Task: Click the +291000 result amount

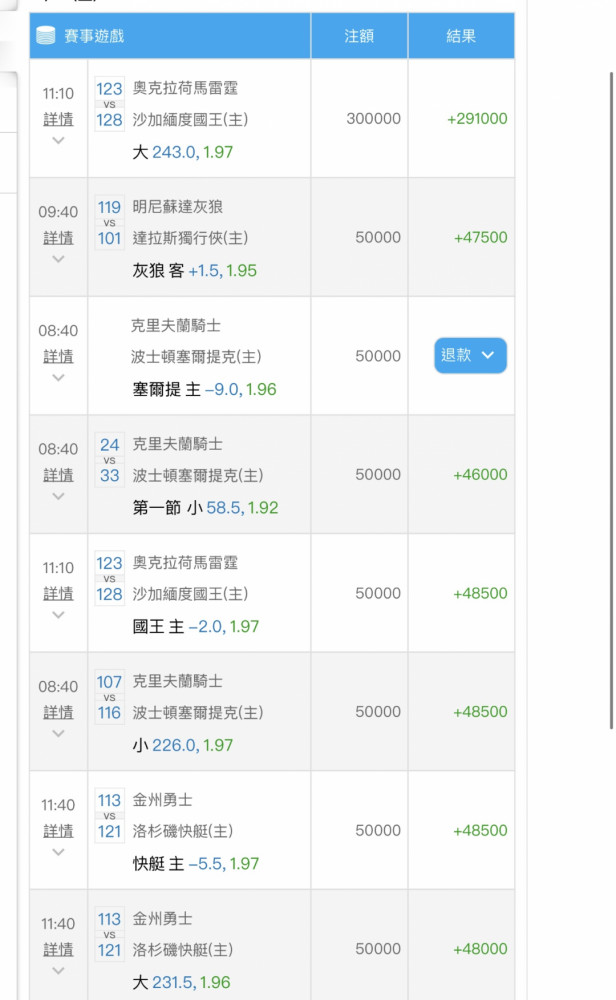Action: [477, 119]
